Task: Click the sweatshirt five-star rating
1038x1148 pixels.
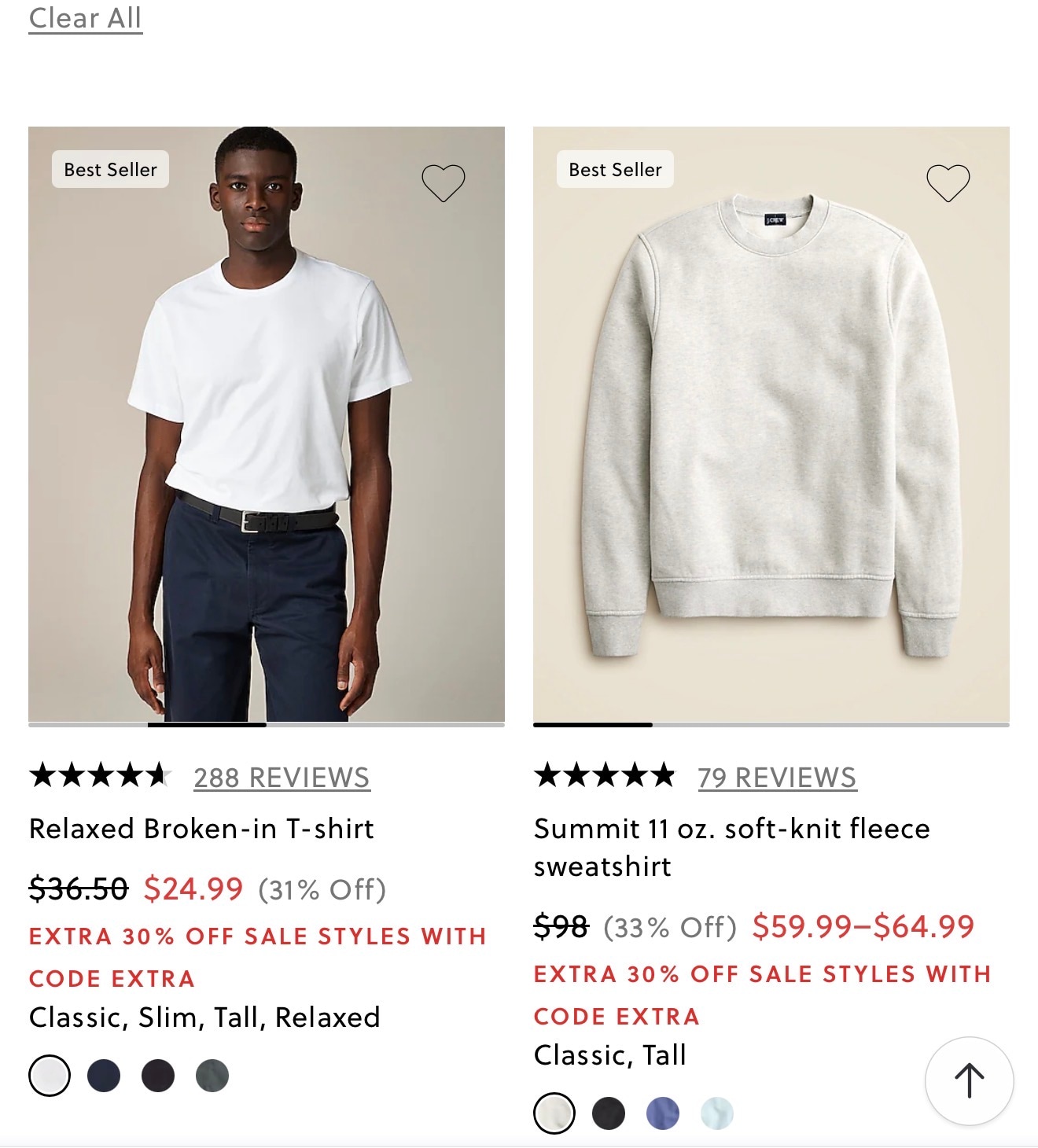Action: coord(604,777)
